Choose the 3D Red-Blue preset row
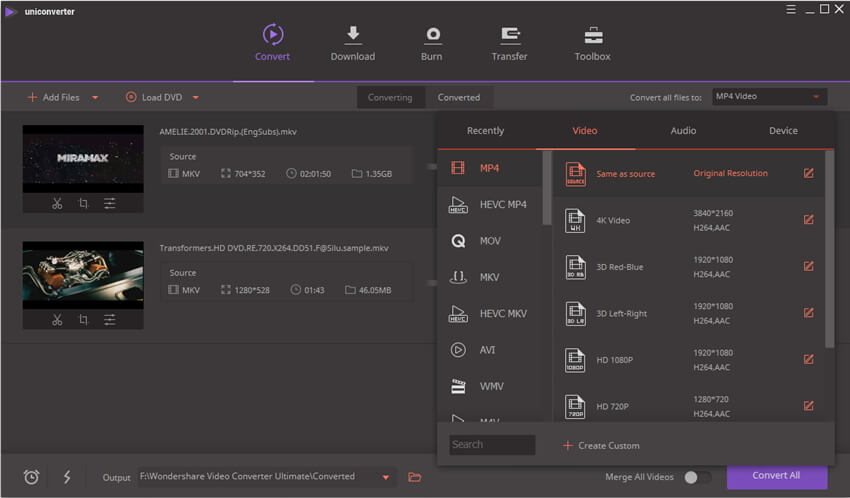The height and width of the screenshot is (498, 850). pyautogui.click(x=688, y=267)
